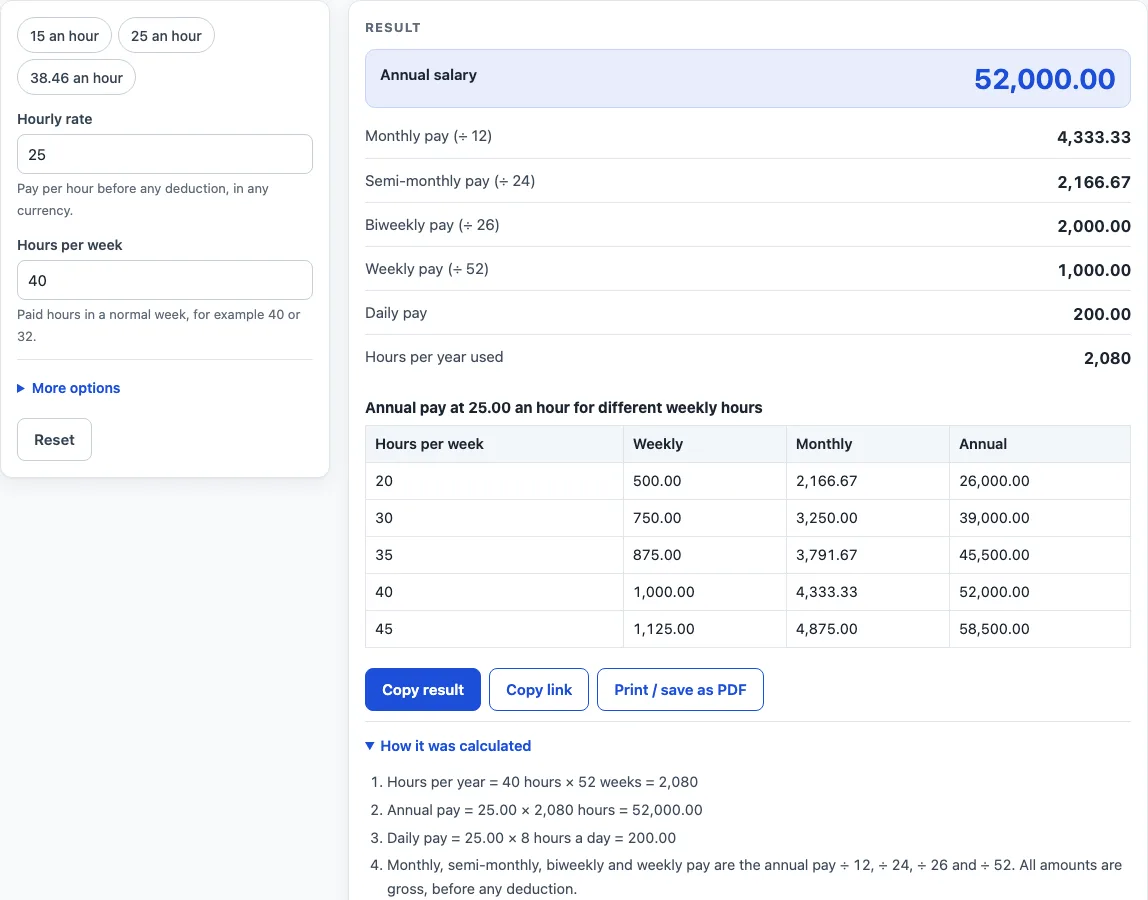Screen dimensions: 1148x900
Task: Click the Hours per year used label
Action: tap(434, 357)
